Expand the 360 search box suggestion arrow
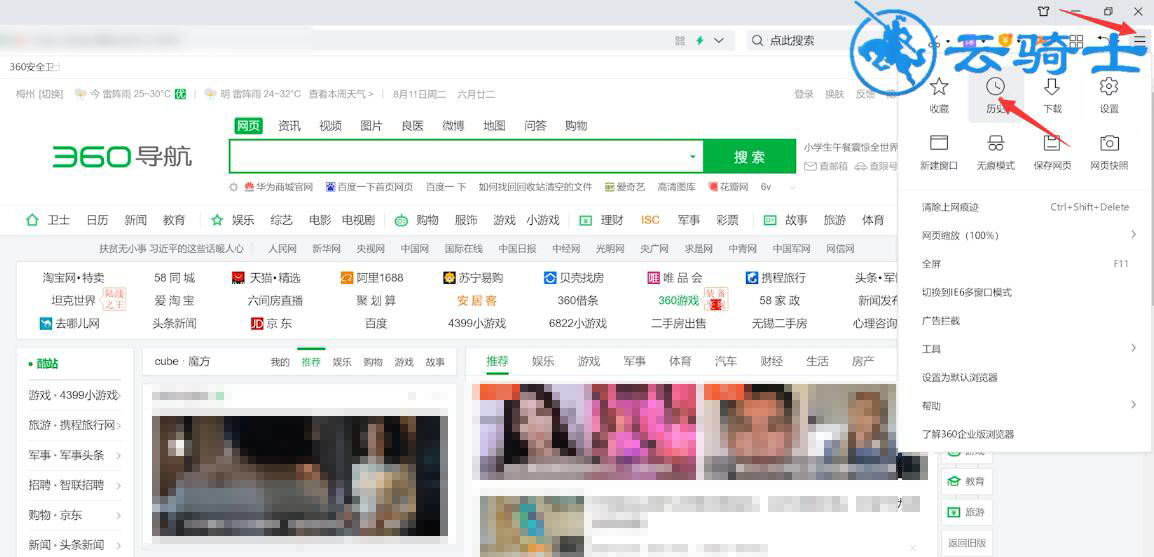The image size is (1154, 557). tap(693, 157)
